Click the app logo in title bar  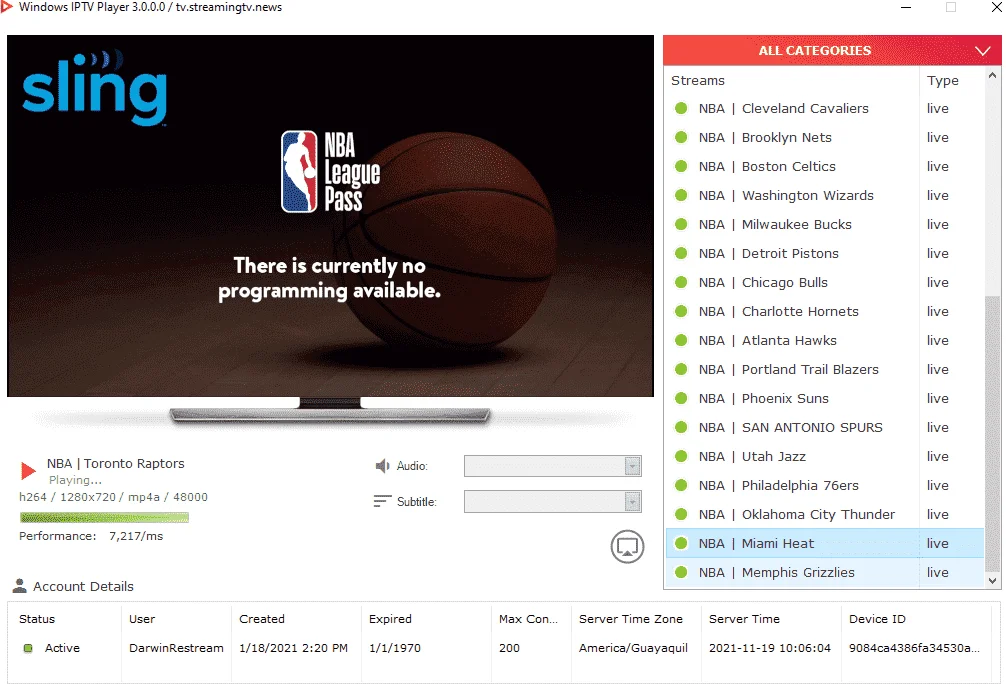(x=6, y=7)
